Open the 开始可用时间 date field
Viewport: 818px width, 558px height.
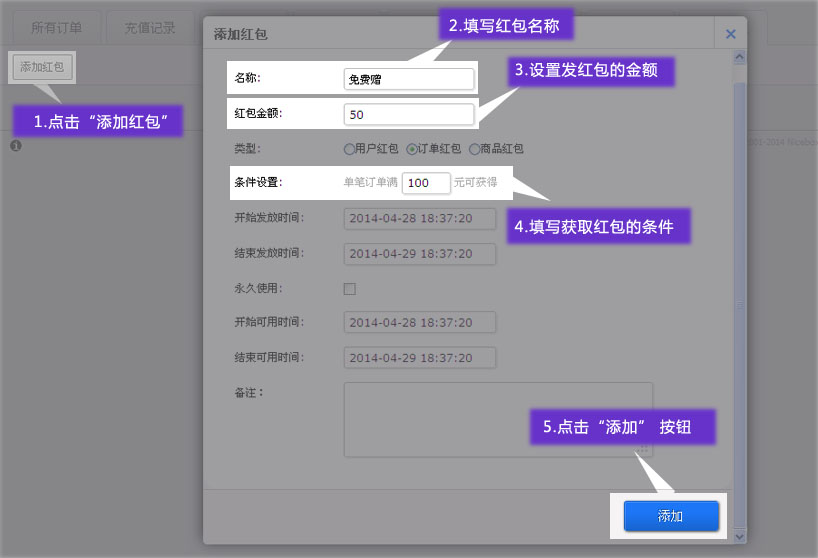[420, 323]
